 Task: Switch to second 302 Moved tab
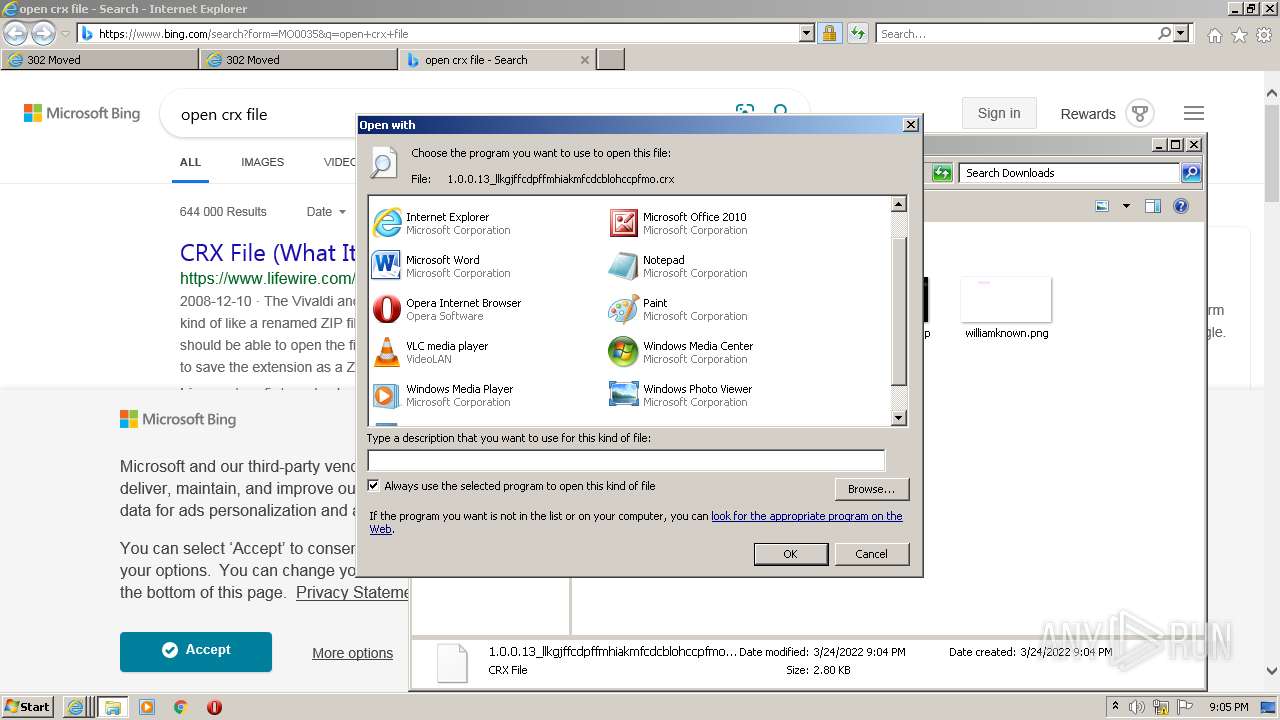tap(300, 60)
